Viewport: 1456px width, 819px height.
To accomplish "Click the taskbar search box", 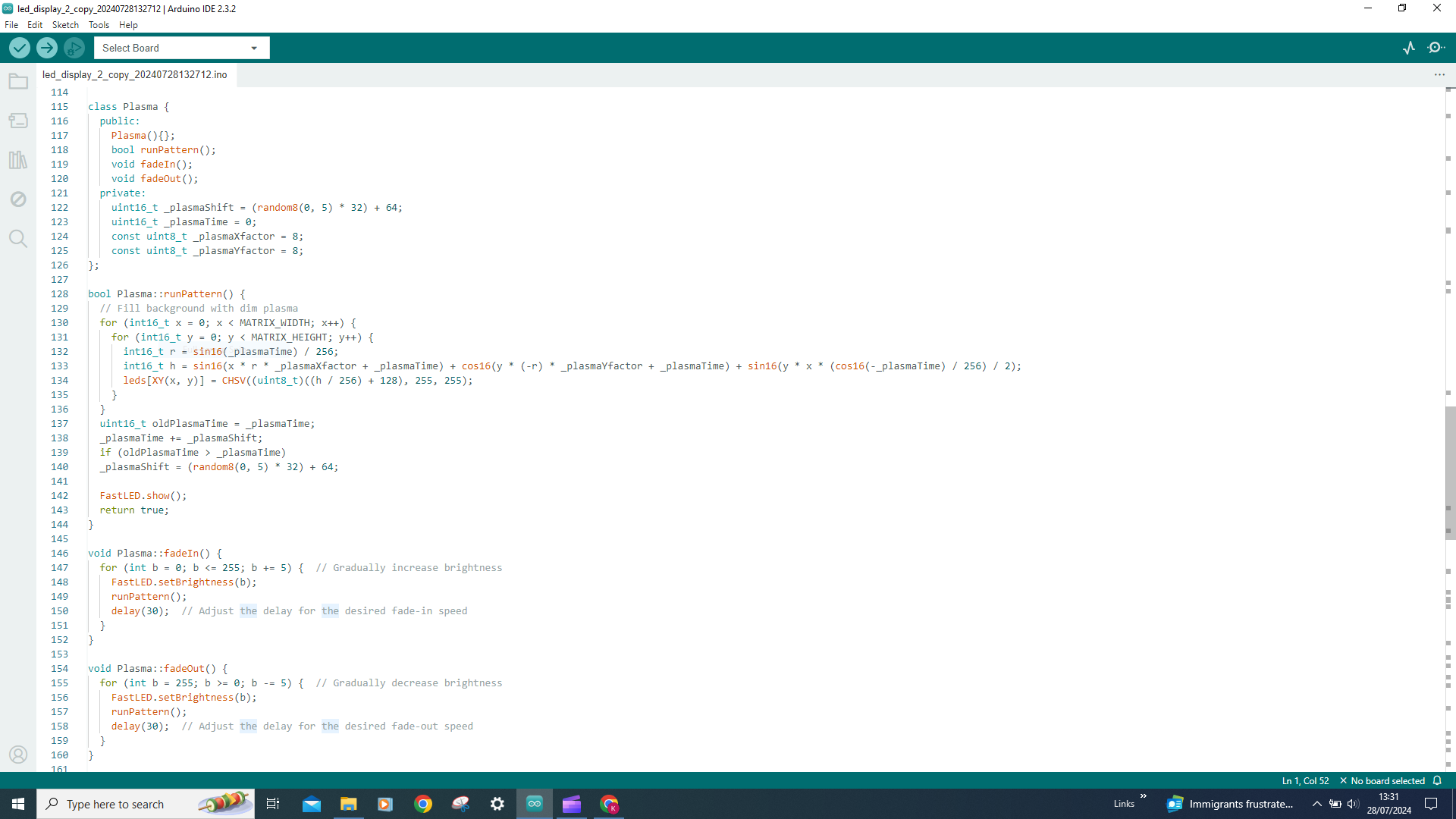I will pos(146,804).
